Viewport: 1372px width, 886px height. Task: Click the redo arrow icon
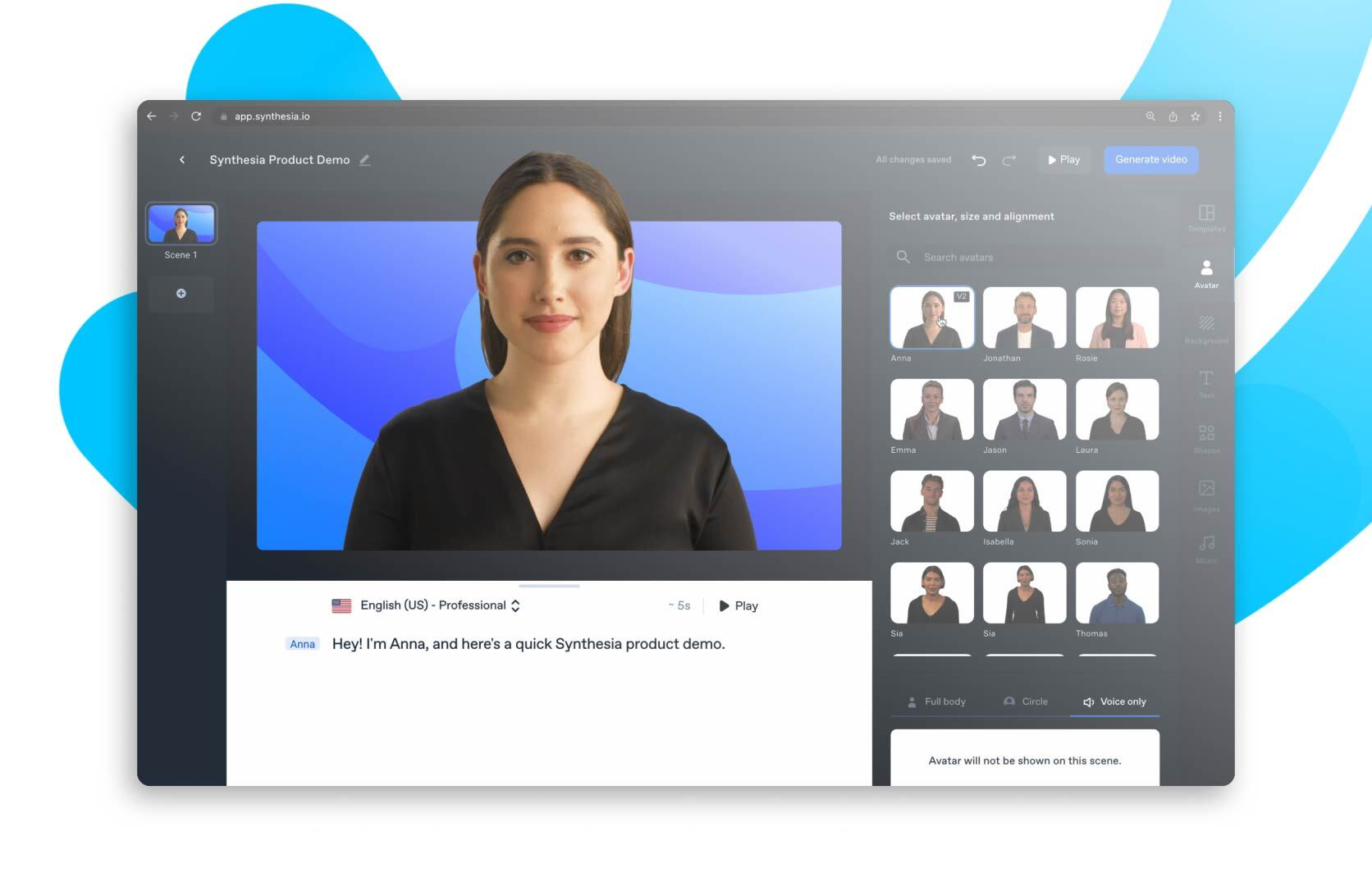coord(1009,160)
